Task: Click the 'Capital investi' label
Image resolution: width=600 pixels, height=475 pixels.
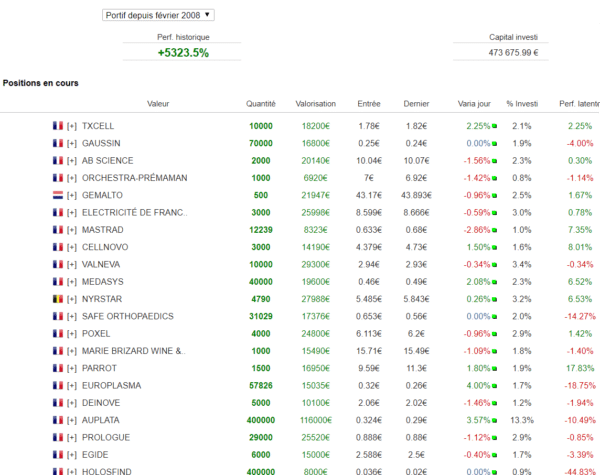Action: 513,37
